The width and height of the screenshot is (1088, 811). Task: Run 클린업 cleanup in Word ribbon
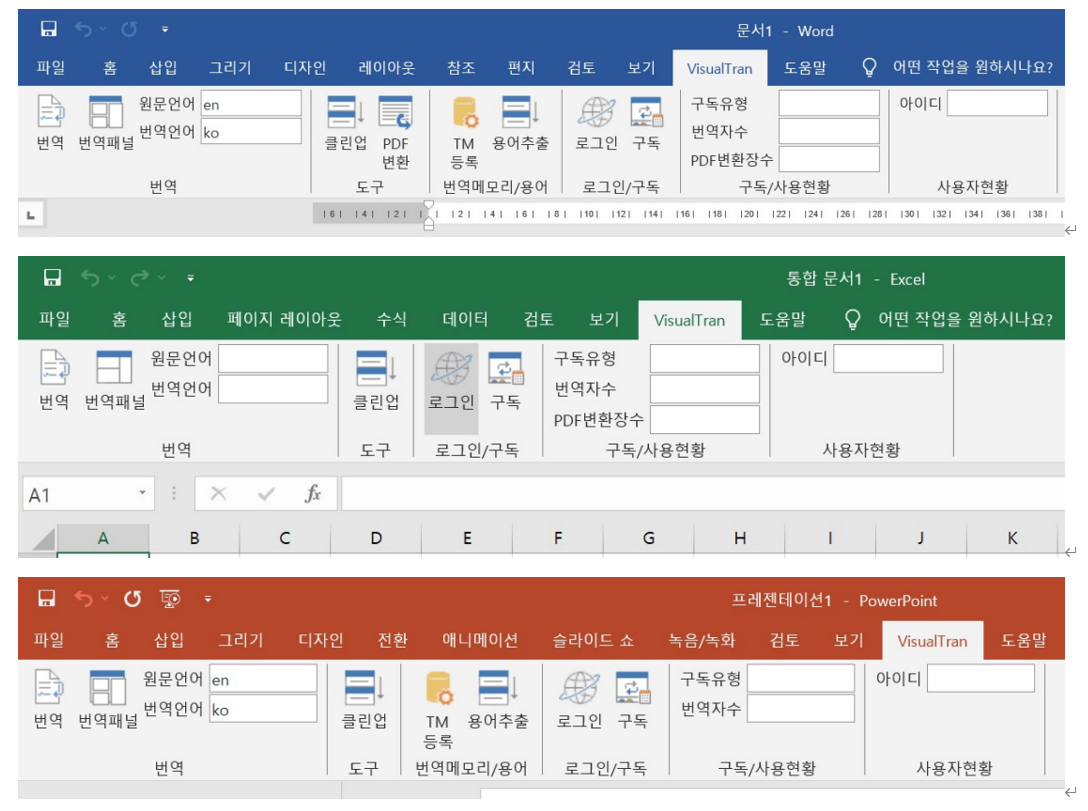point(346,123)
